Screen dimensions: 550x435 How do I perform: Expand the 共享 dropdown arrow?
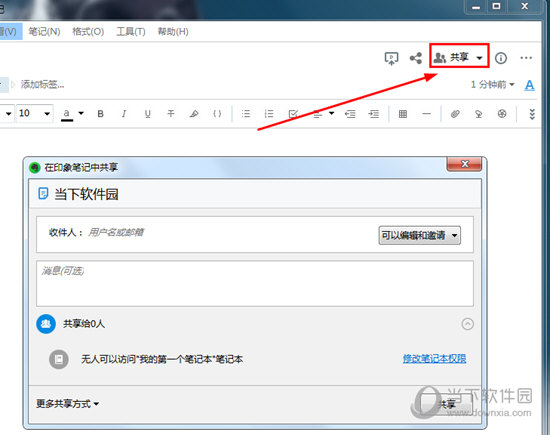click(x=479, y=58)
